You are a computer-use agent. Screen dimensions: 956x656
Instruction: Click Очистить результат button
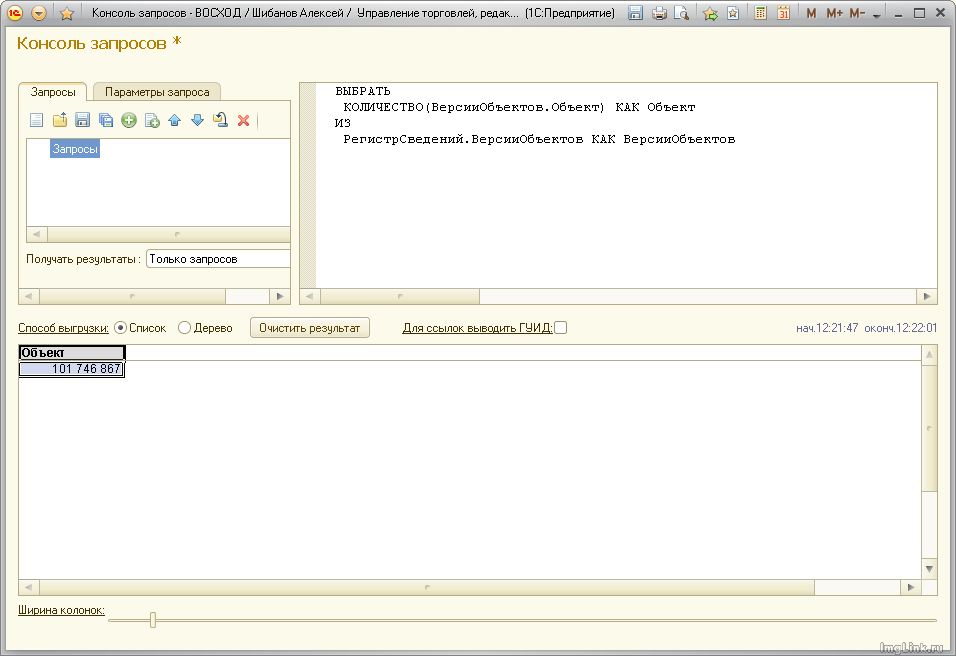click(x=310, y=328)
